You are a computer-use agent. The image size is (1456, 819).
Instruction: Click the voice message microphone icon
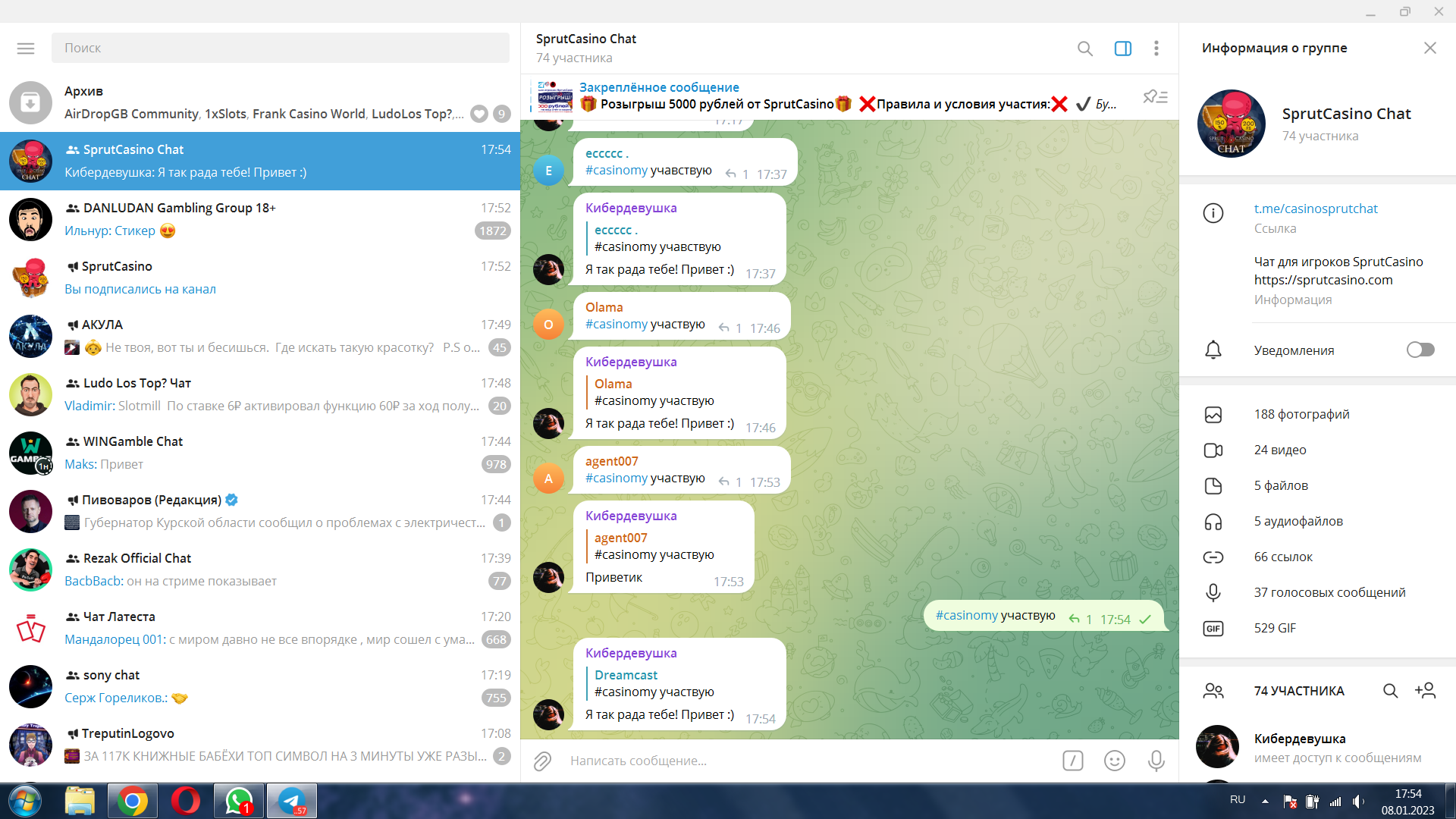click(1156, 761)
